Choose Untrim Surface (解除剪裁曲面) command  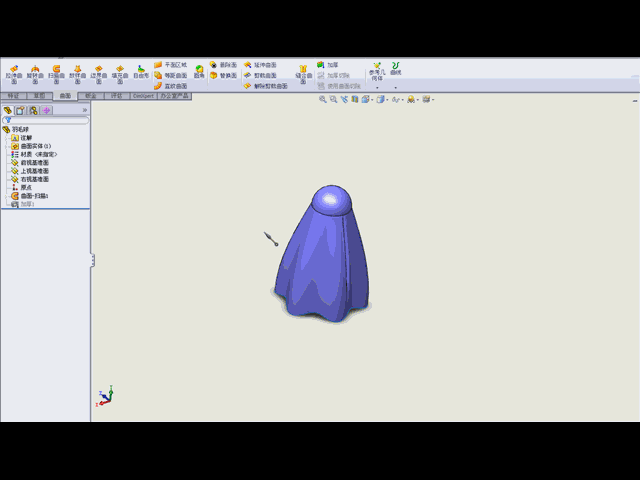coord(266,86)
